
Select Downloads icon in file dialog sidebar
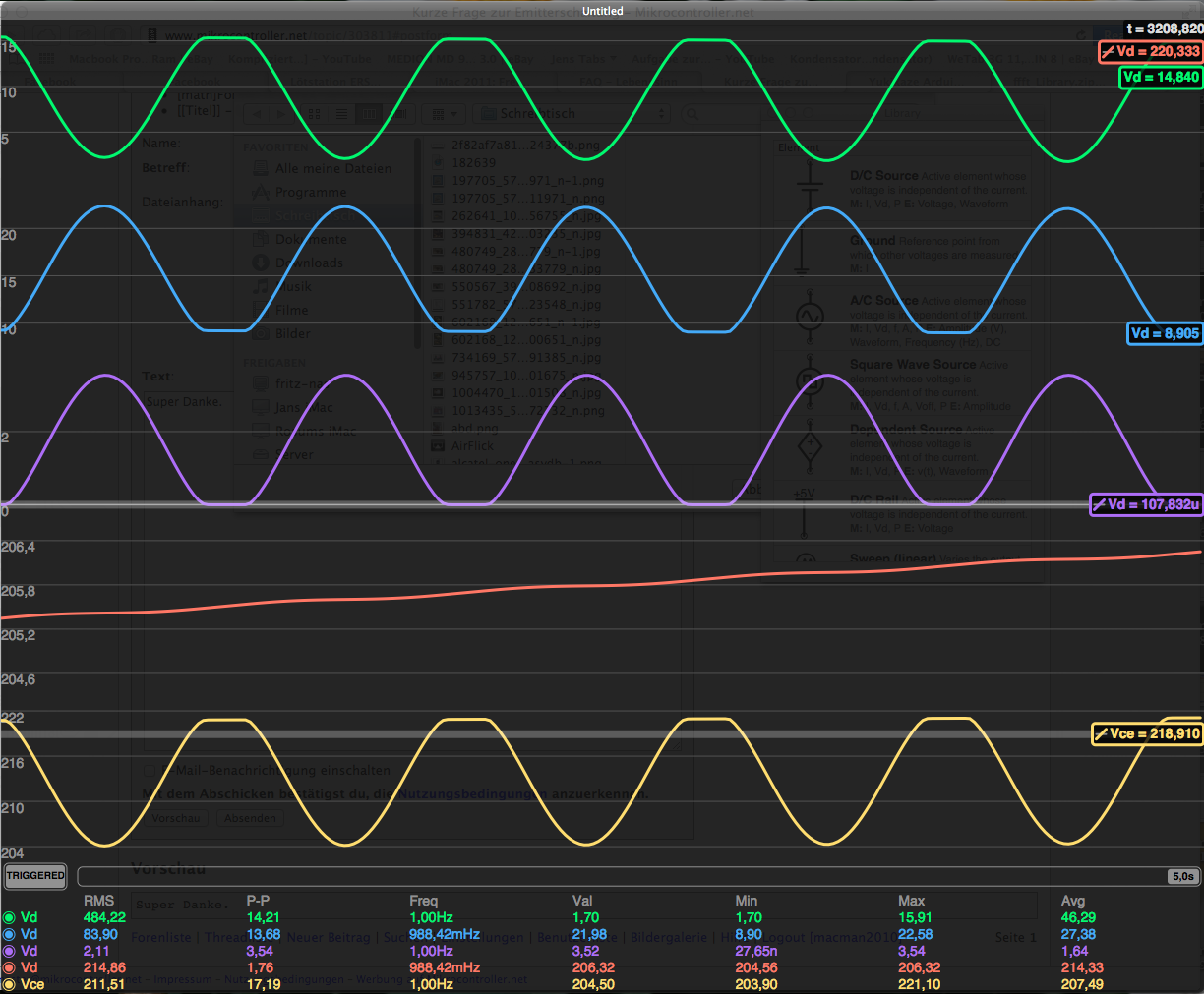click(261, 263)
